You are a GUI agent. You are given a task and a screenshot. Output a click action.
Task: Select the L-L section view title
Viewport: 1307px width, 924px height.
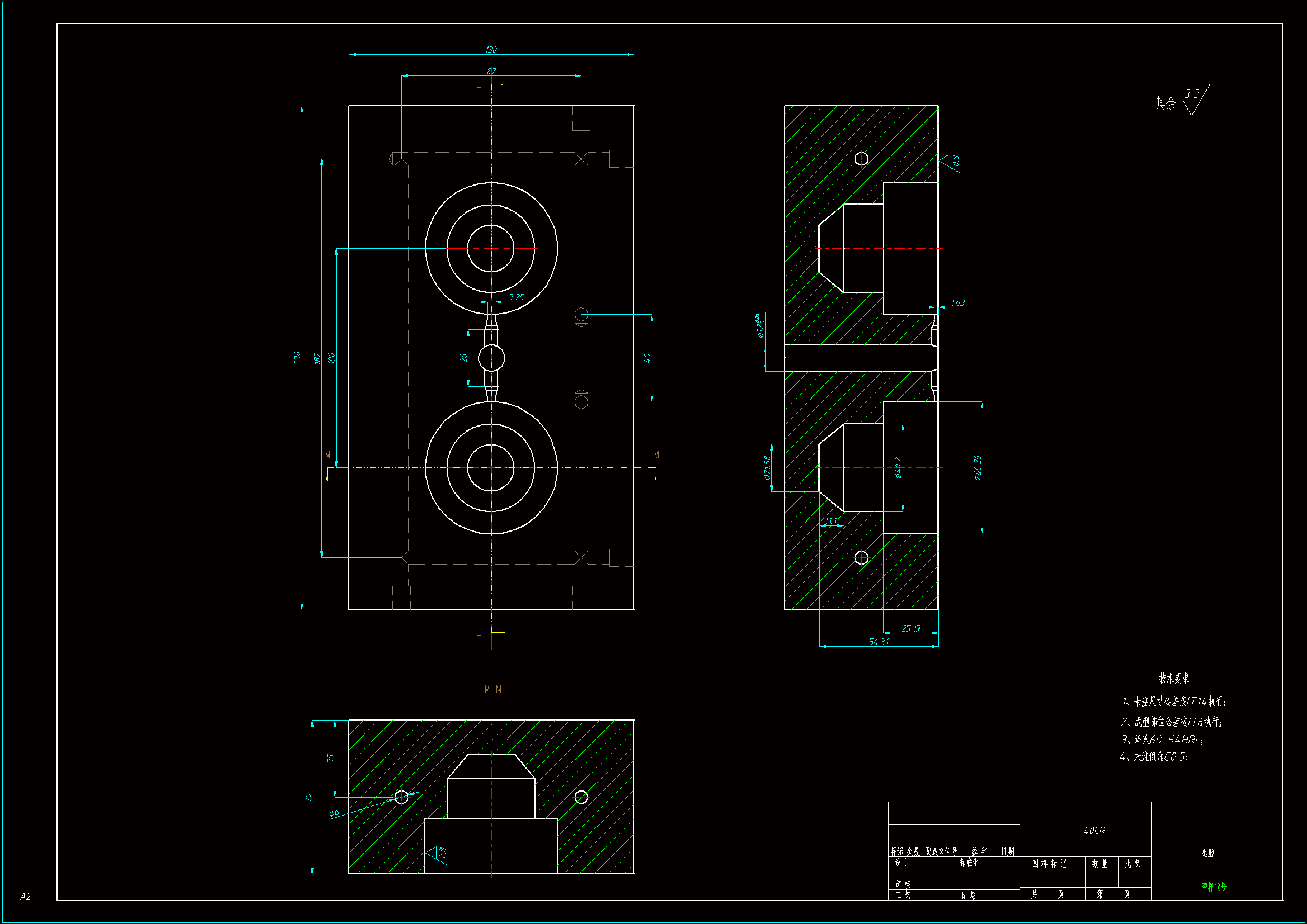click(863, 75)
